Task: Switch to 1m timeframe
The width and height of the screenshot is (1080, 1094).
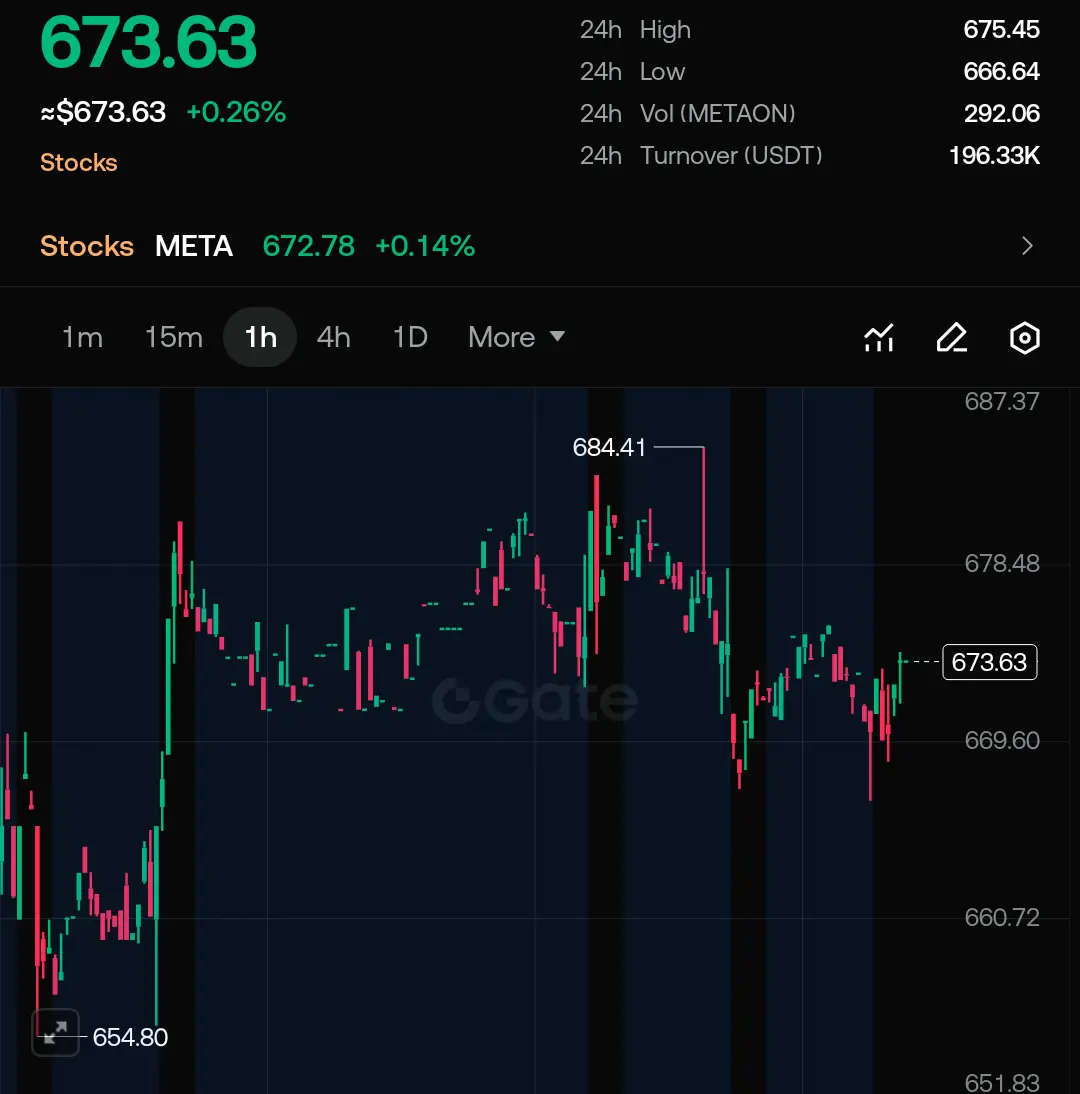Action: (x=82, y=337)
